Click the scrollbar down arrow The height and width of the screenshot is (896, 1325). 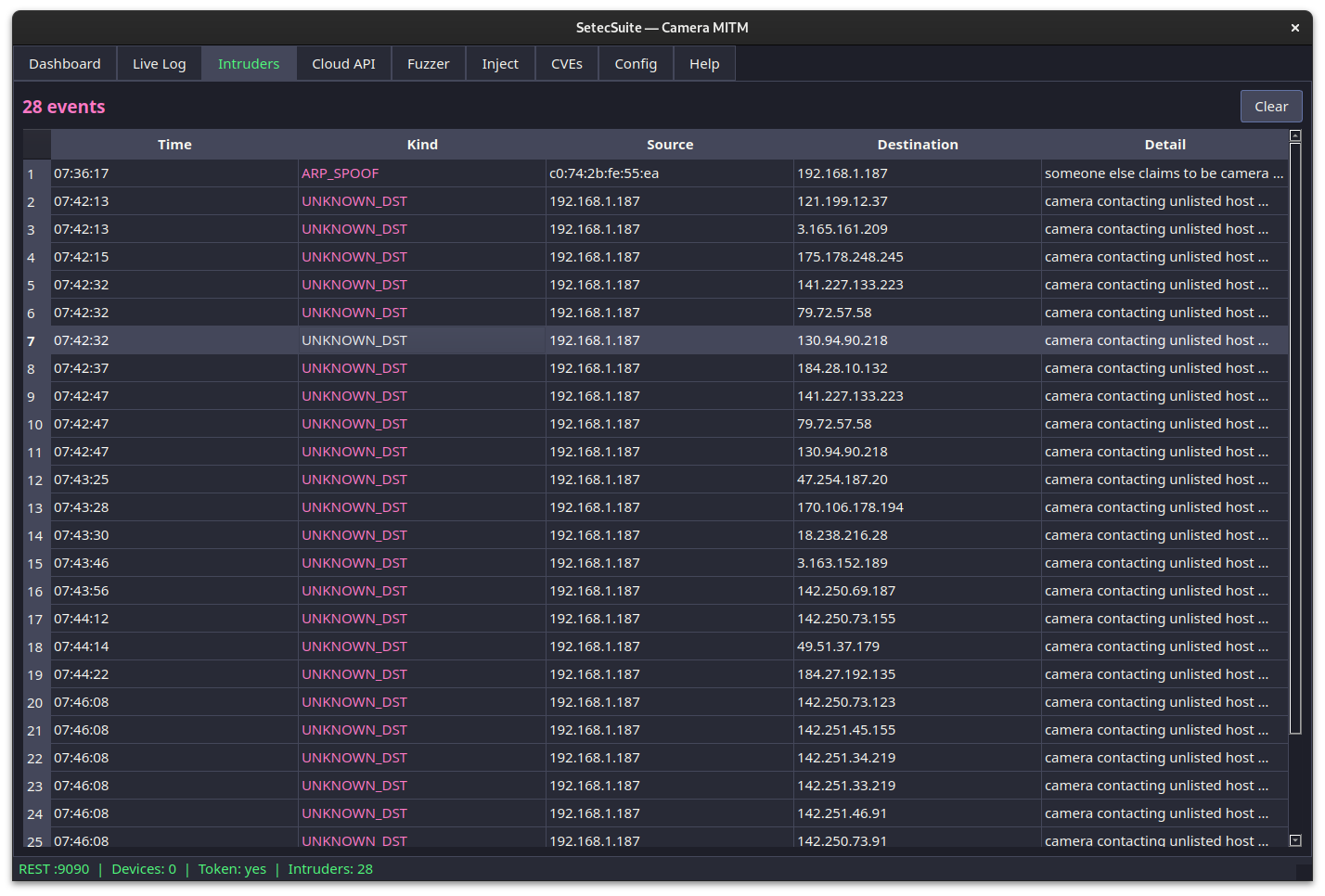pyautogui.click(x=1295, y=840)
